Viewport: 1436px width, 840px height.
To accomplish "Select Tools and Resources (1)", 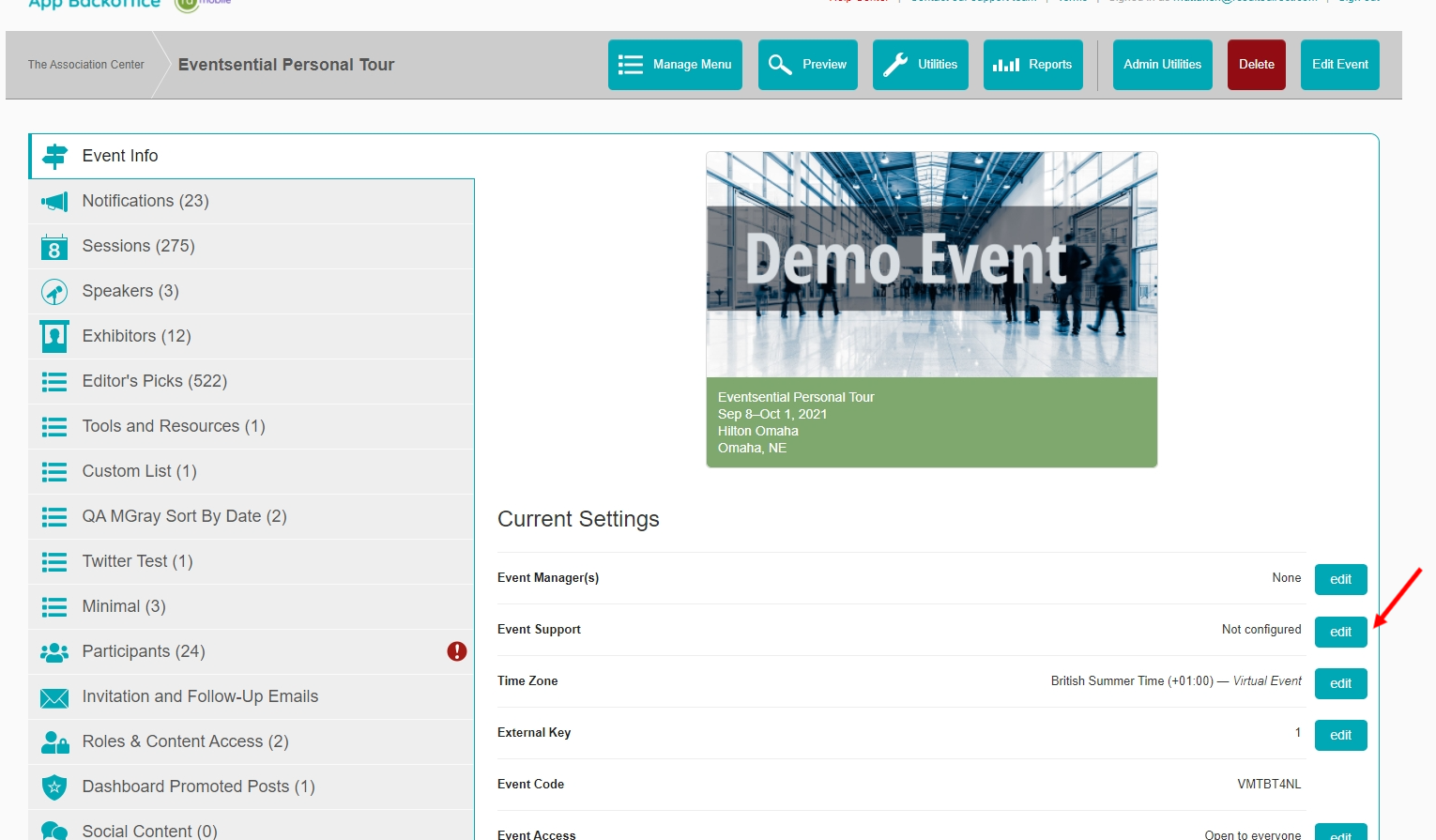I will 252,426.
